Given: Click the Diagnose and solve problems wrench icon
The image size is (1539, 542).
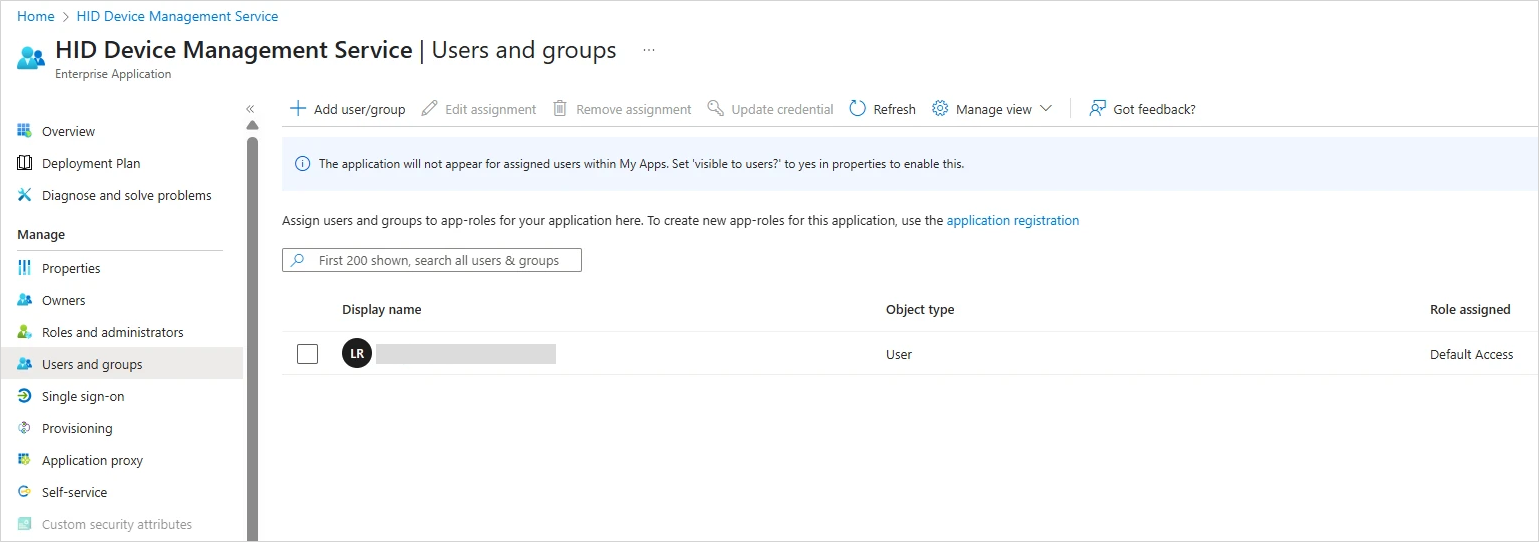Looking at the screenshot, I should coord(25,195).
